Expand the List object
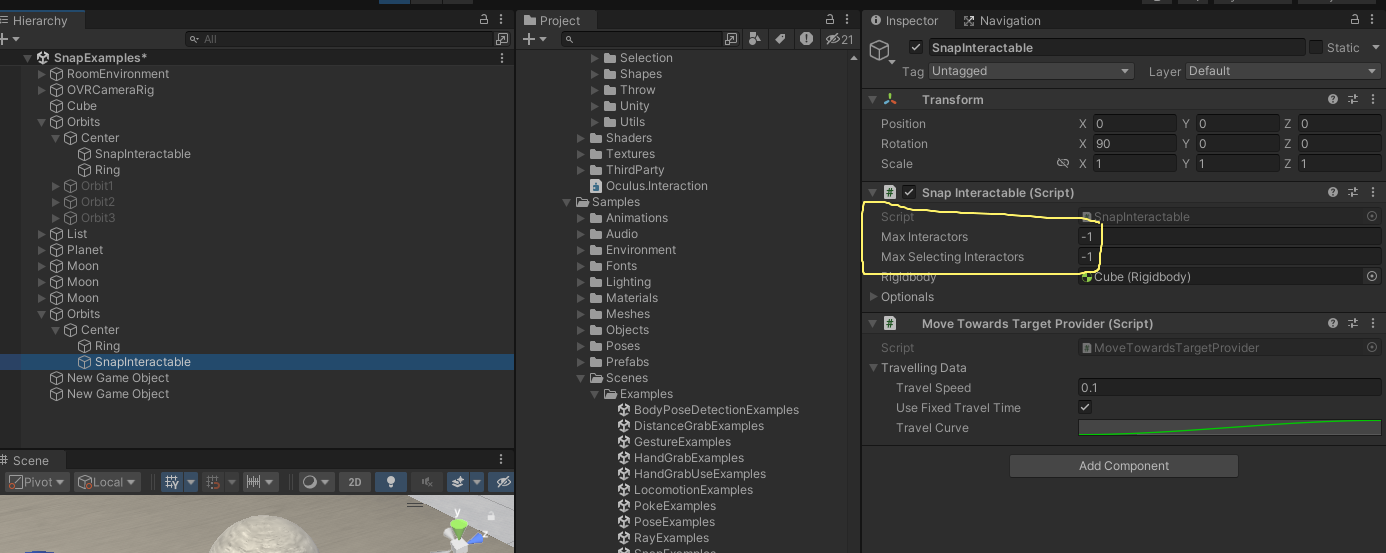Screen dimensions: 1386x553 tap(42, 234)
